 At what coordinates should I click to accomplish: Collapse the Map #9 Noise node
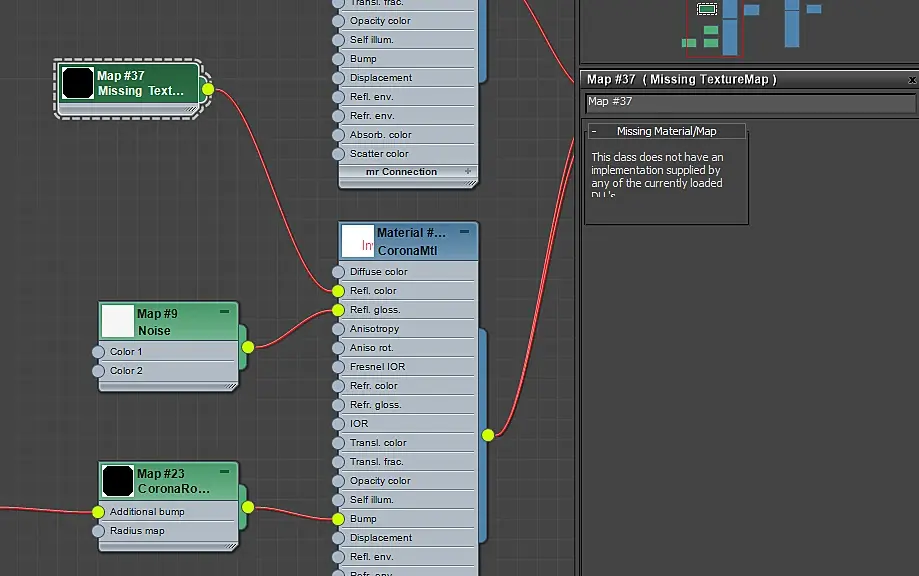pos(224,312)
